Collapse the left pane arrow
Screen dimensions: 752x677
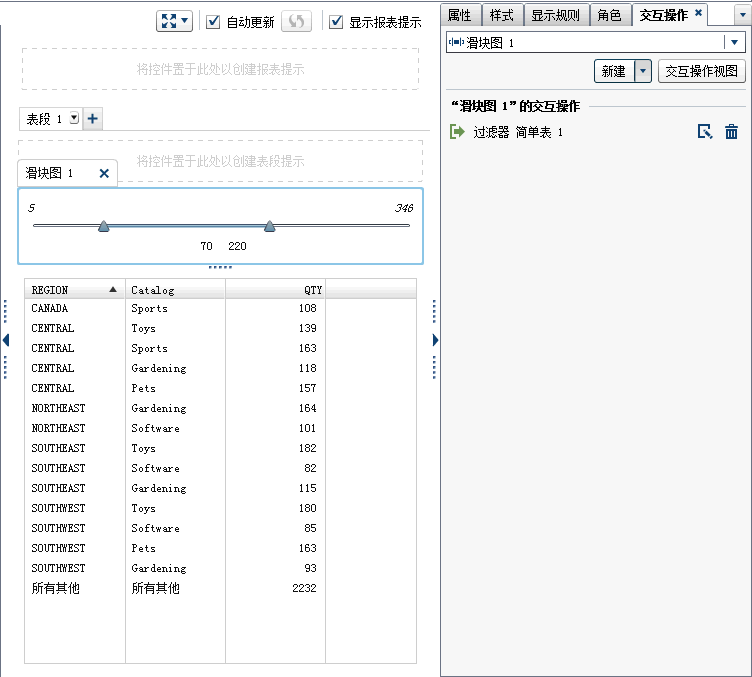[x=6, y=340]
